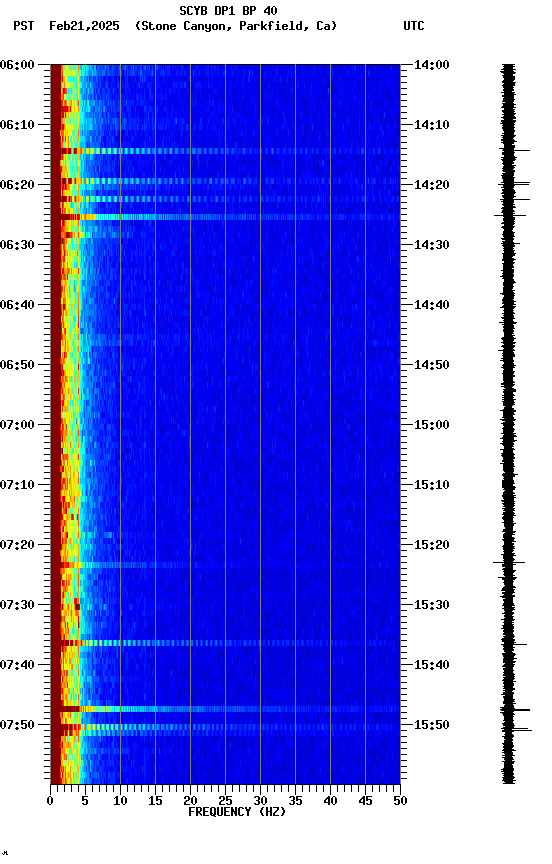552x864 pixels.
Task: Click the '20' frequency axis label
Action: [190, 801]
